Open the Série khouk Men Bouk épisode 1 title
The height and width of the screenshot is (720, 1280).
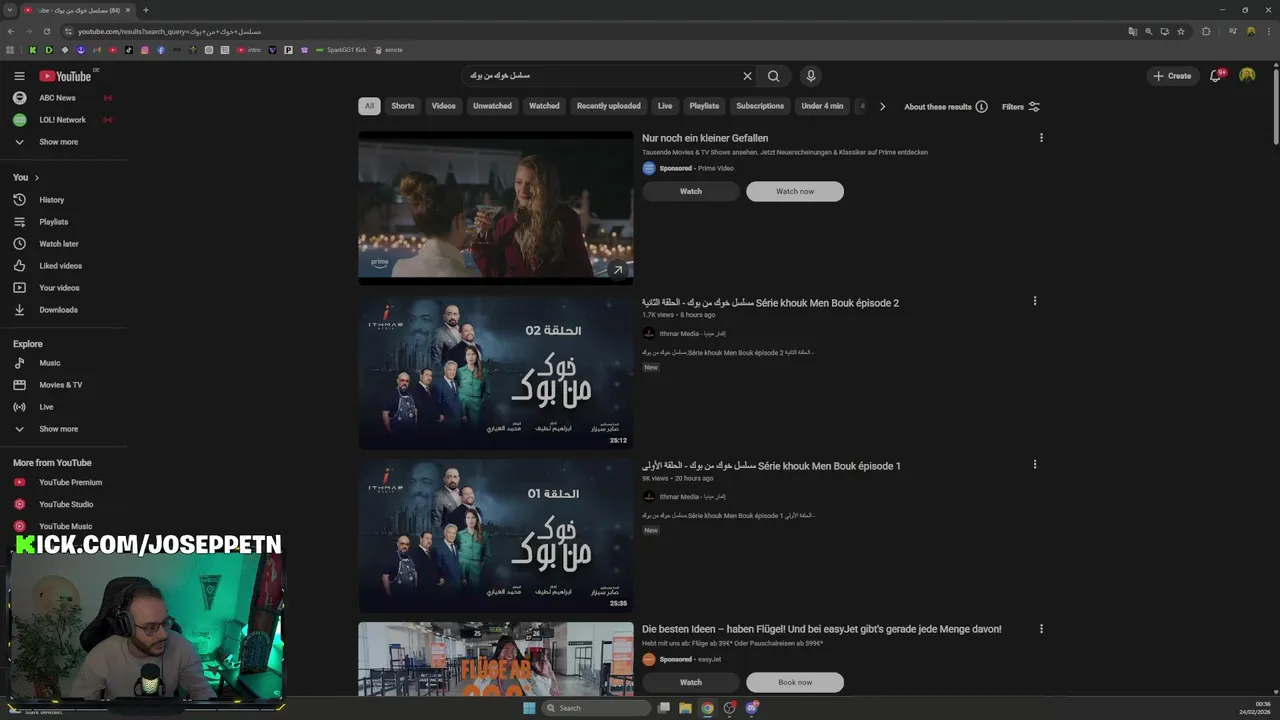coord(771,465)
